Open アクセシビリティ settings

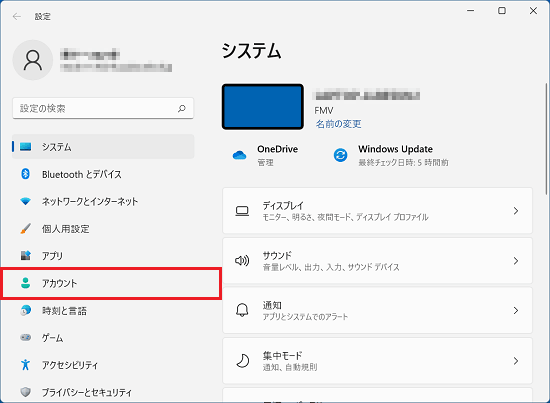(103, 365)
